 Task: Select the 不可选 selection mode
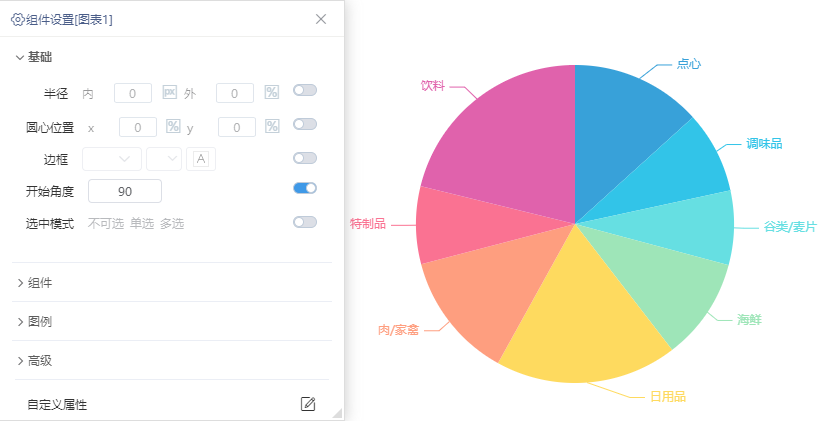point(106,224)
